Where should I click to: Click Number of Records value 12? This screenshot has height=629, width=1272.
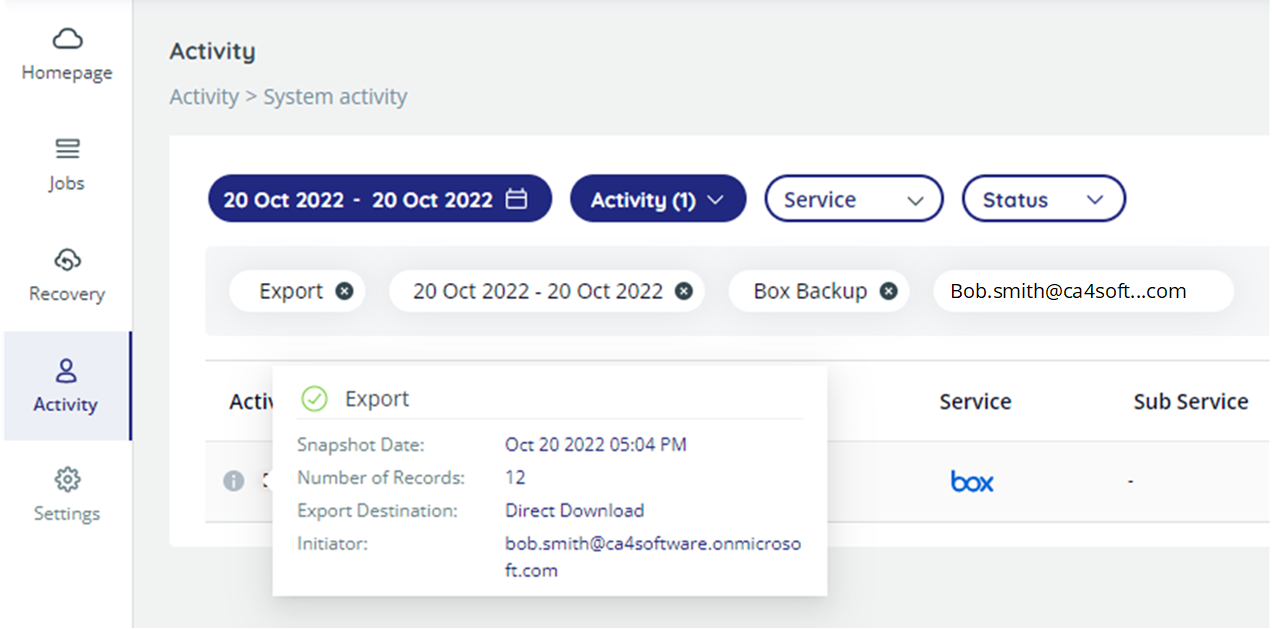pos(515,478)
